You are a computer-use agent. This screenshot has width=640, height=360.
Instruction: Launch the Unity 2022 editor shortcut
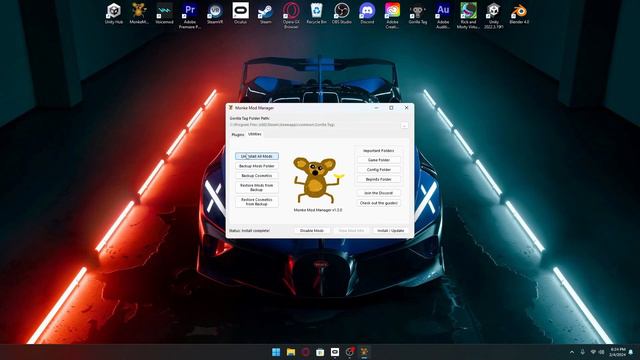click(493, 16)
